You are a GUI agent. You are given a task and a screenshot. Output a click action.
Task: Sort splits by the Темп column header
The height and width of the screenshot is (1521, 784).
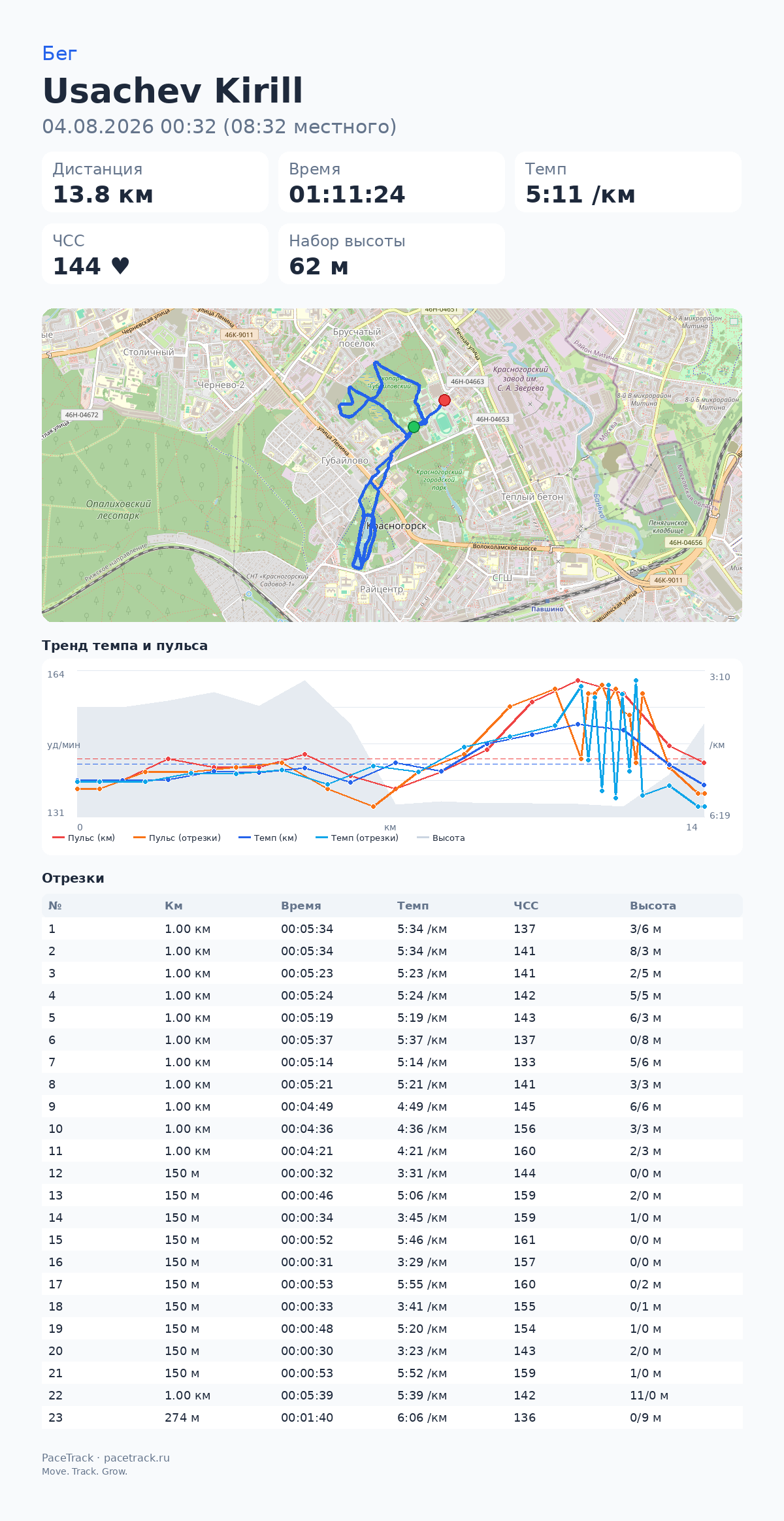pyautogui.click(x=413, y=906)
